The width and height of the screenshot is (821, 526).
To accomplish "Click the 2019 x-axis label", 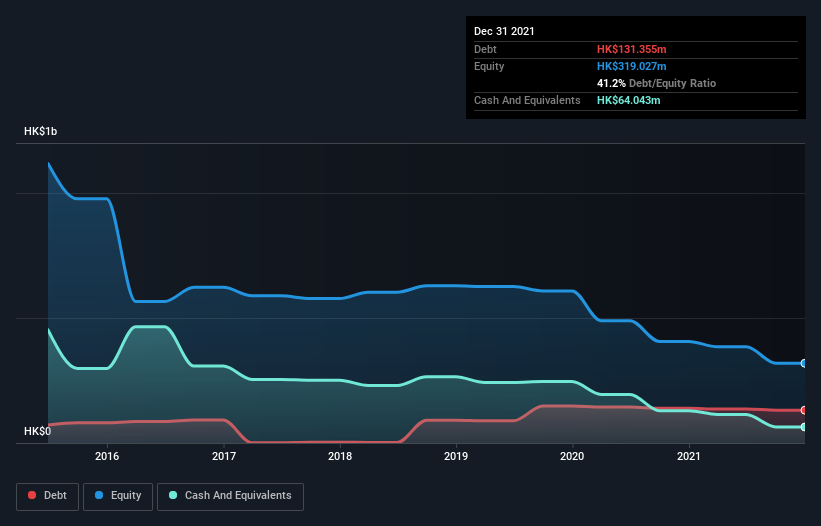I will pos(456,456).
